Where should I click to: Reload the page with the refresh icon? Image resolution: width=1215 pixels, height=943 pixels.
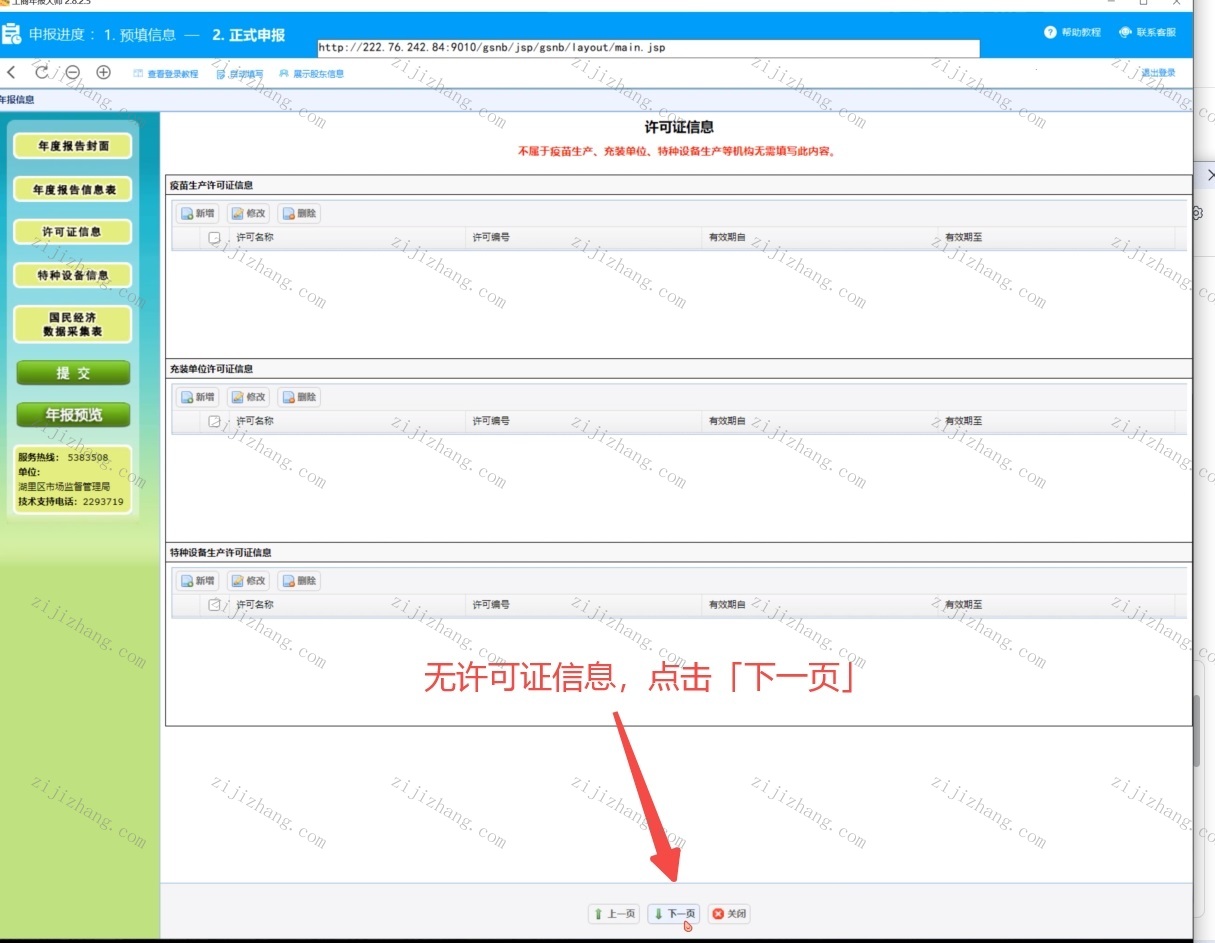[x=42, y=72]
